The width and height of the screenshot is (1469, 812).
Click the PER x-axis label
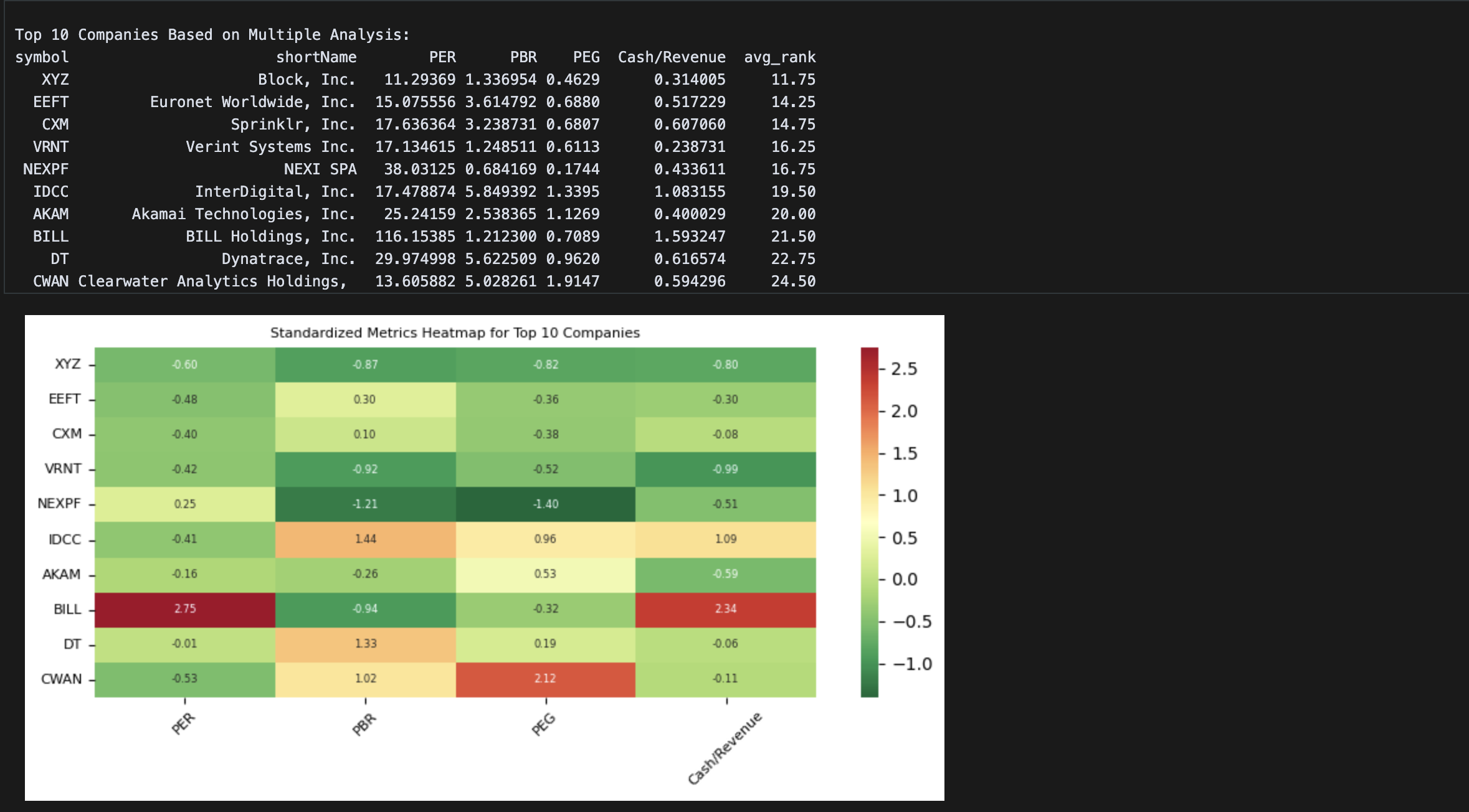click(183, 724)
